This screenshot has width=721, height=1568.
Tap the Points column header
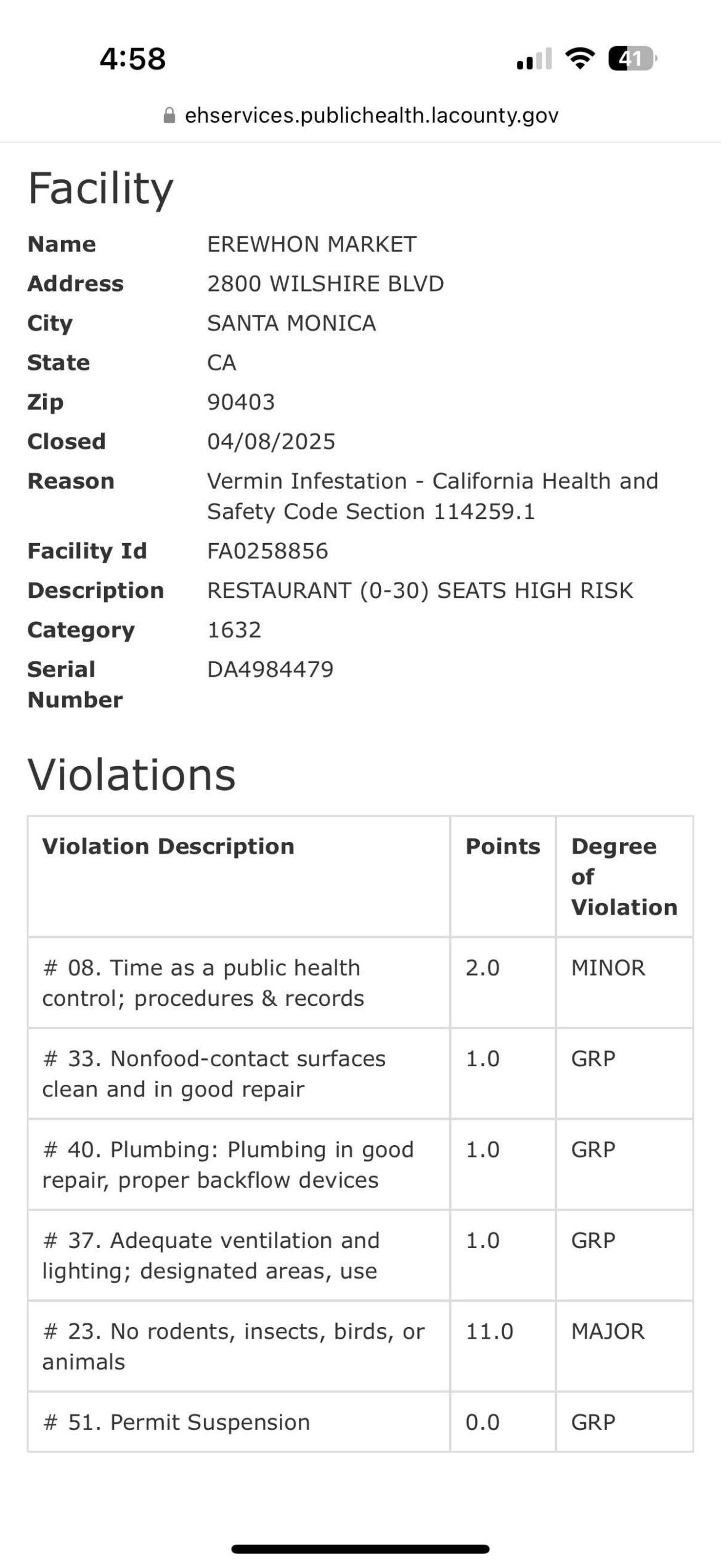click(x=502, y=847)
